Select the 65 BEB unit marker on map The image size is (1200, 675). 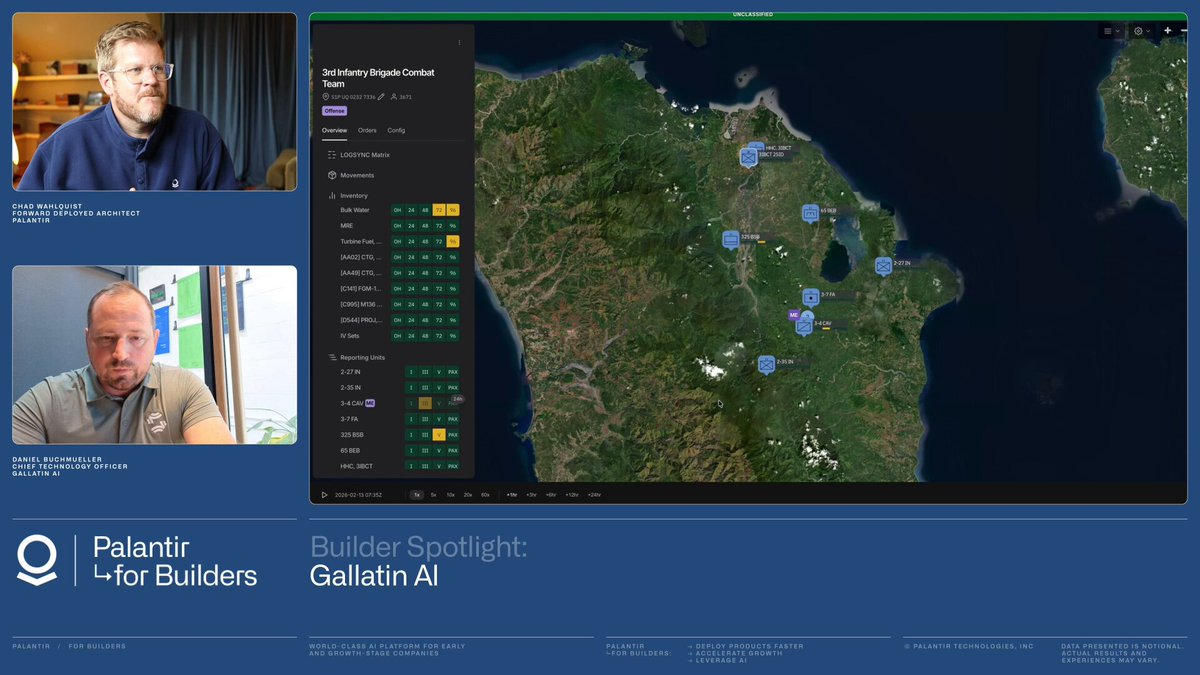click(x=810, y=212)
